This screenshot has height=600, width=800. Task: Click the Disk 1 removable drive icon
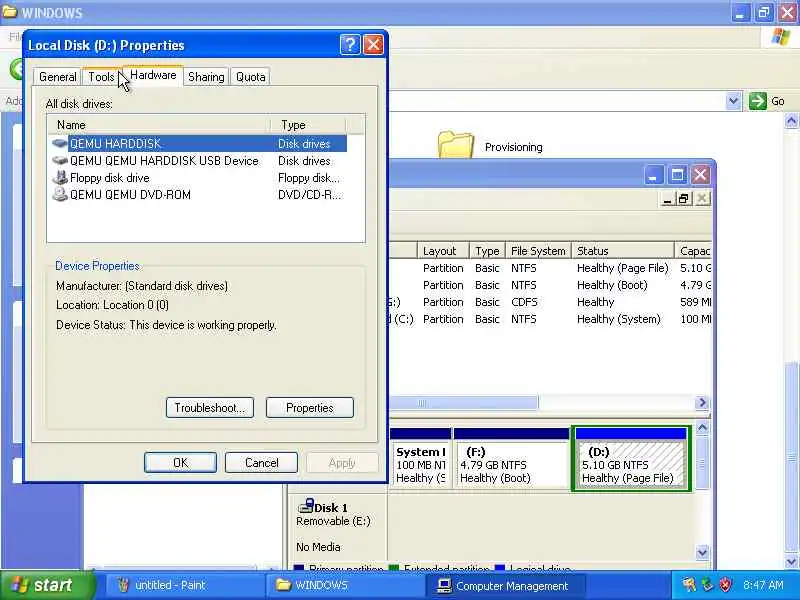pos(306,506)
